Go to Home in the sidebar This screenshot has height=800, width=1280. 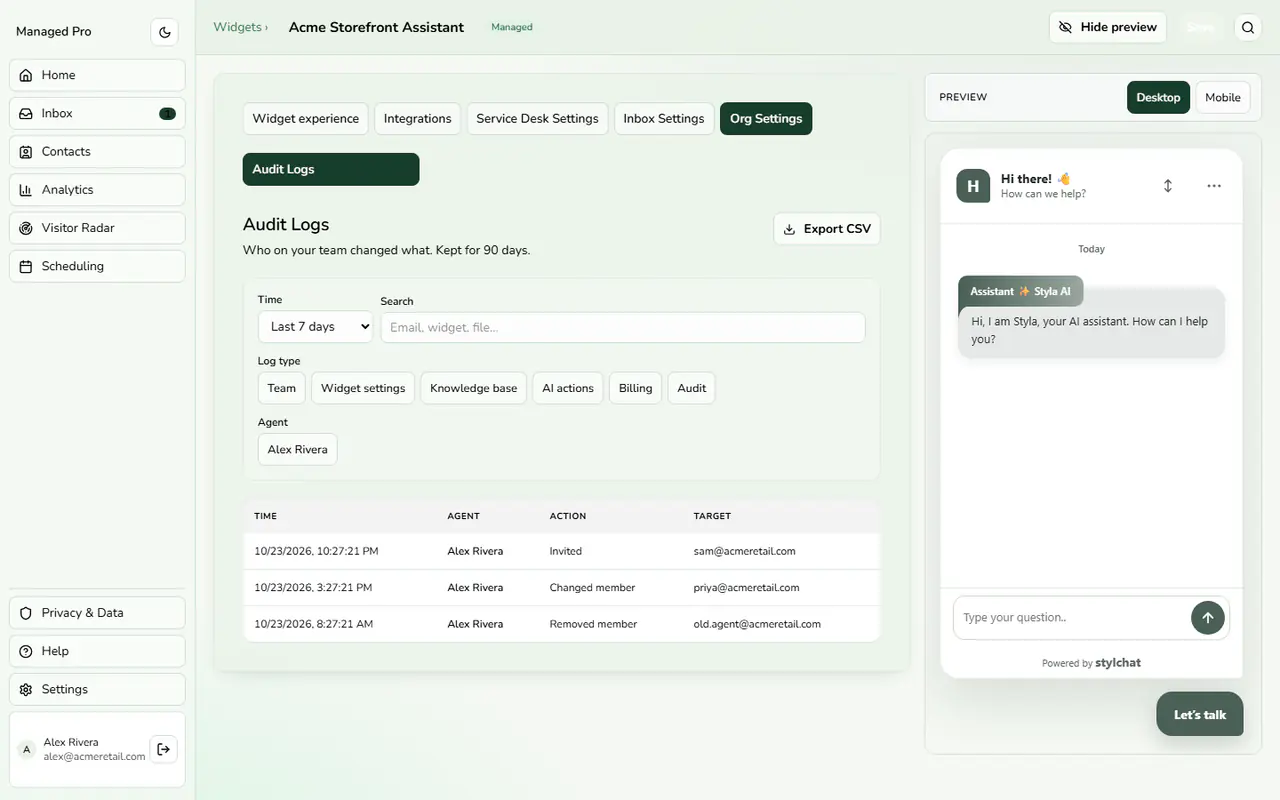(97, 75)
